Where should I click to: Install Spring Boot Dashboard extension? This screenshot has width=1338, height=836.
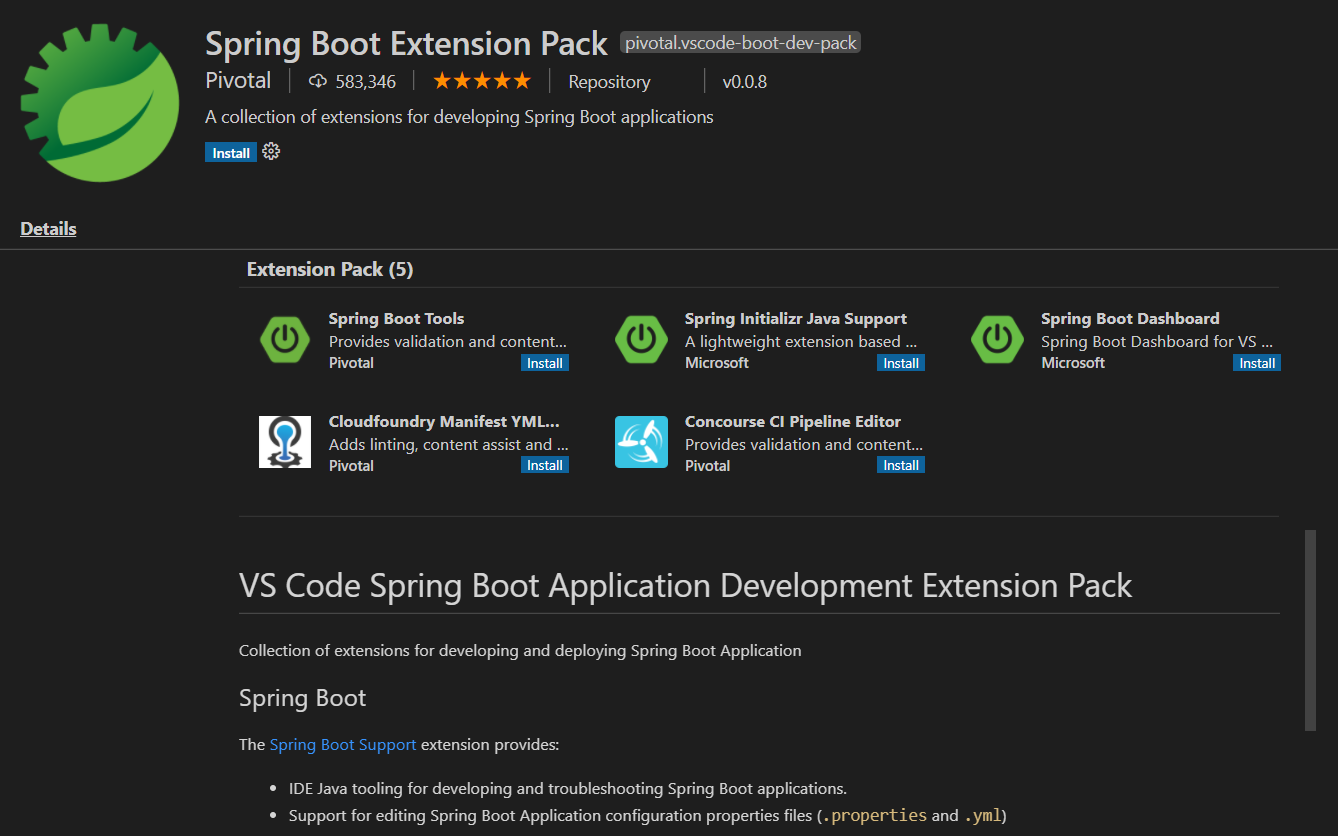click(1257, 363)
